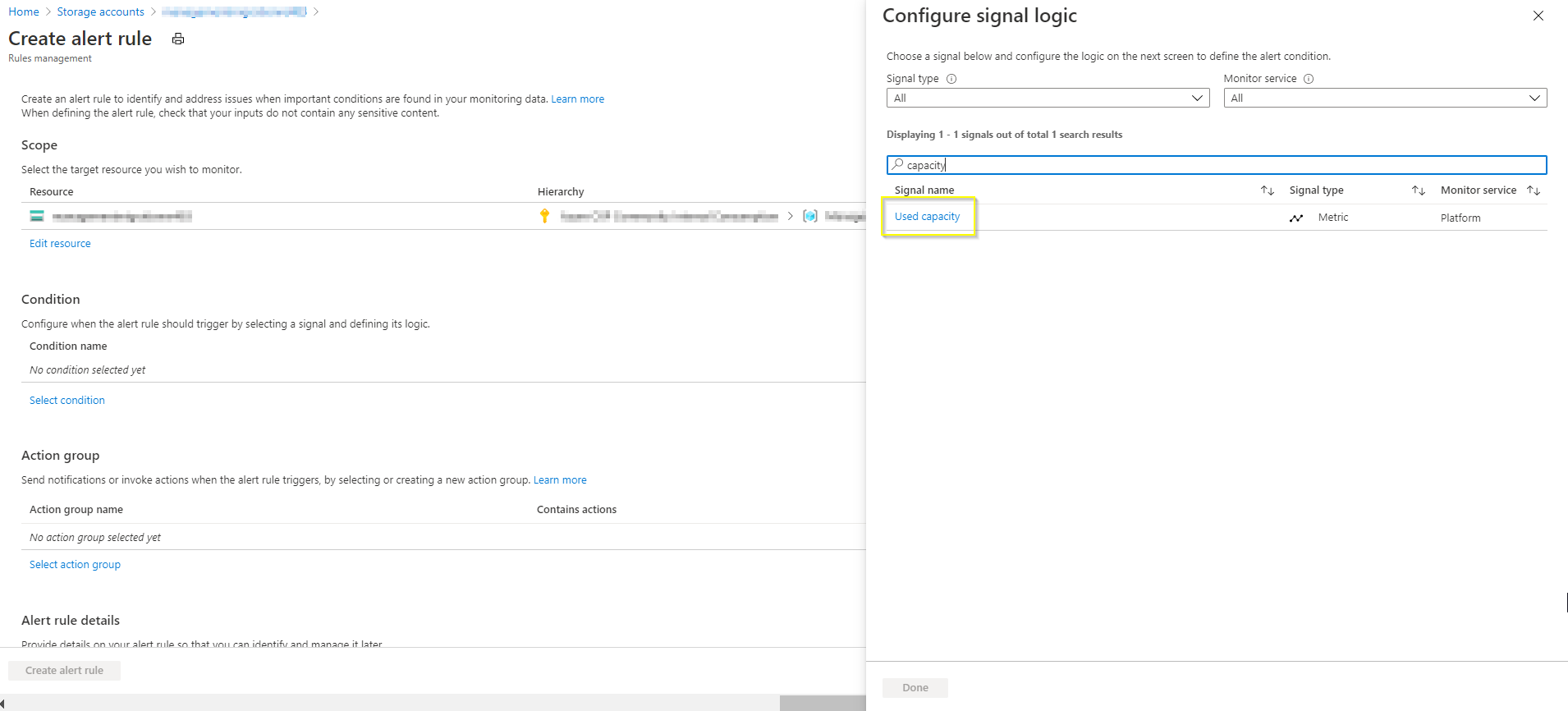Click Edit resource link

(60, 244)
